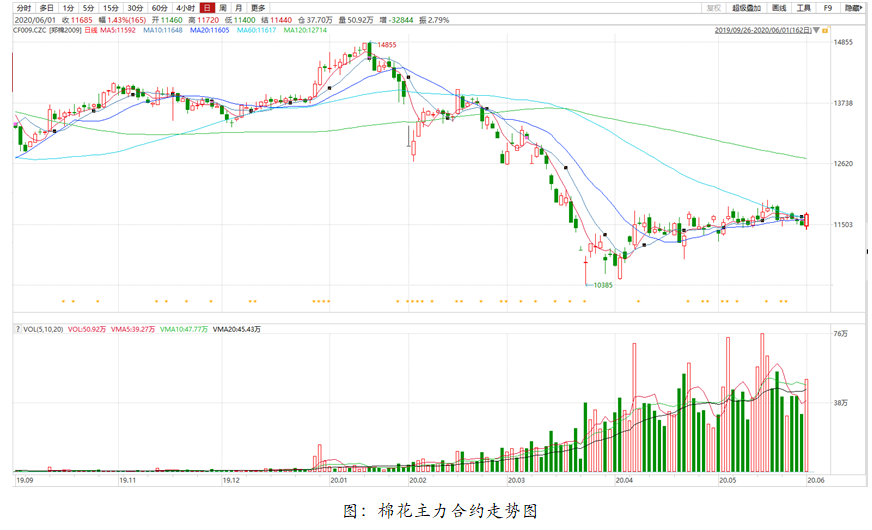Switch to the 4小时 period tab
872x530 pixels.
(185, 8)
